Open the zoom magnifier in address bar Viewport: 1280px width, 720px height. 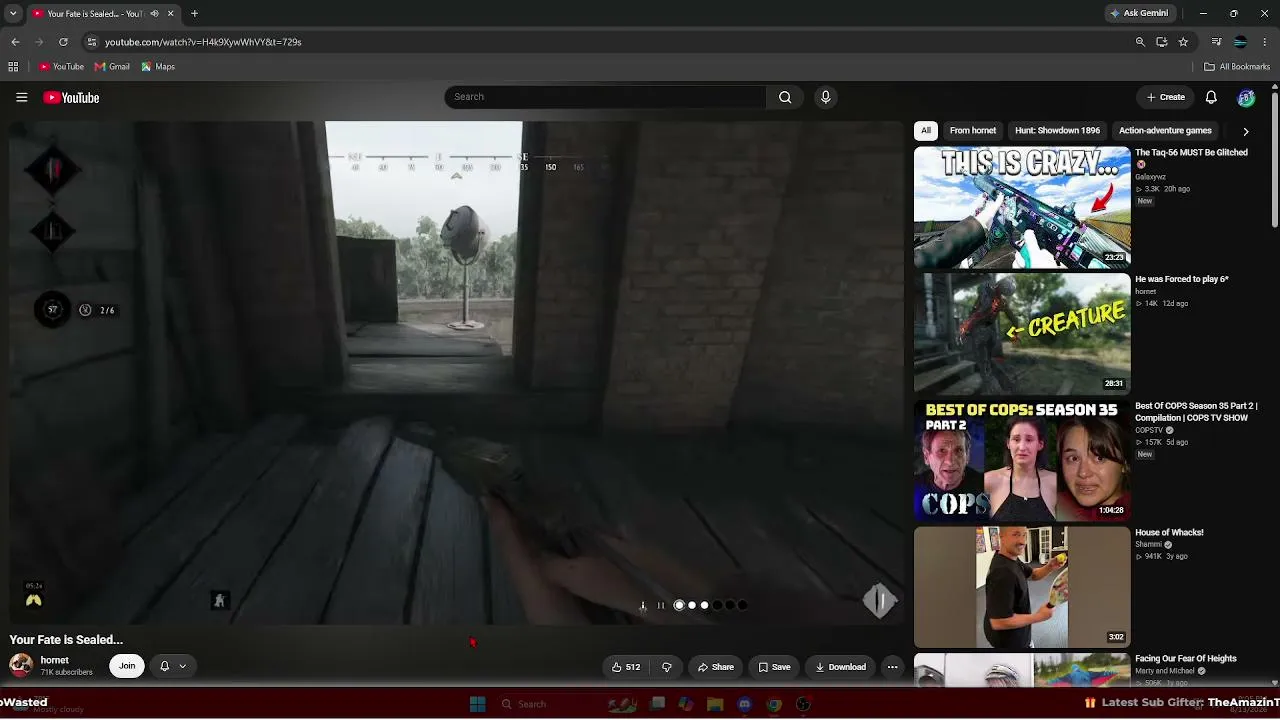[x=1140, y=42]
